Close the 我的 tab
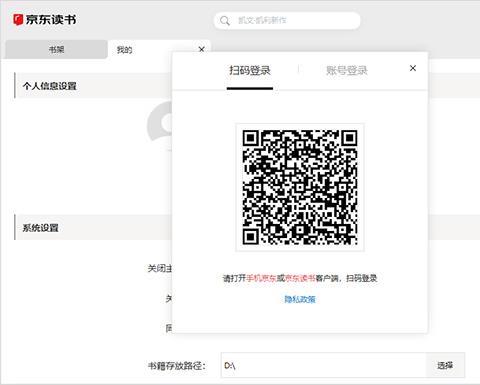480x385 pixels. tap(201, 50)
